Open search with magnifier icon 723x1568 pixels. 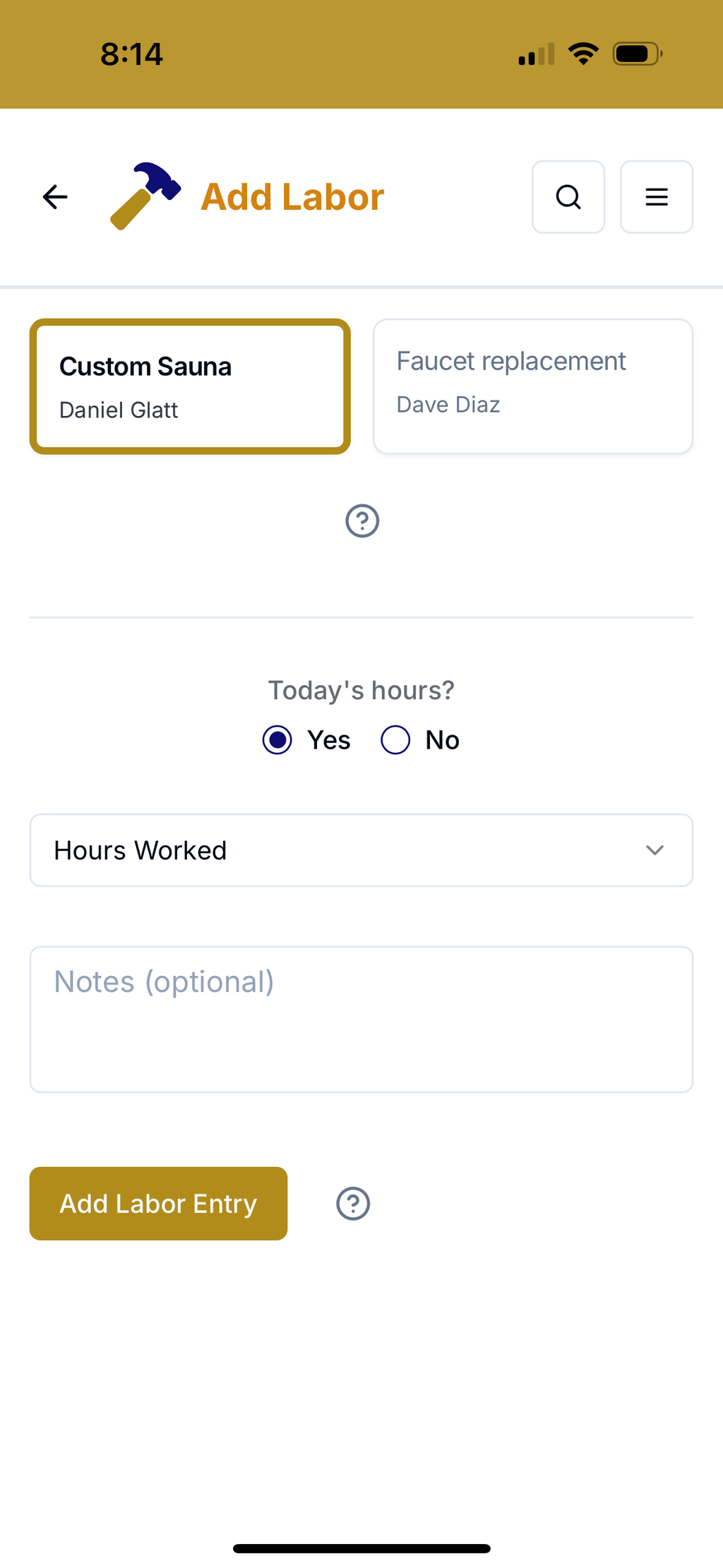click(x=568, y=197)
